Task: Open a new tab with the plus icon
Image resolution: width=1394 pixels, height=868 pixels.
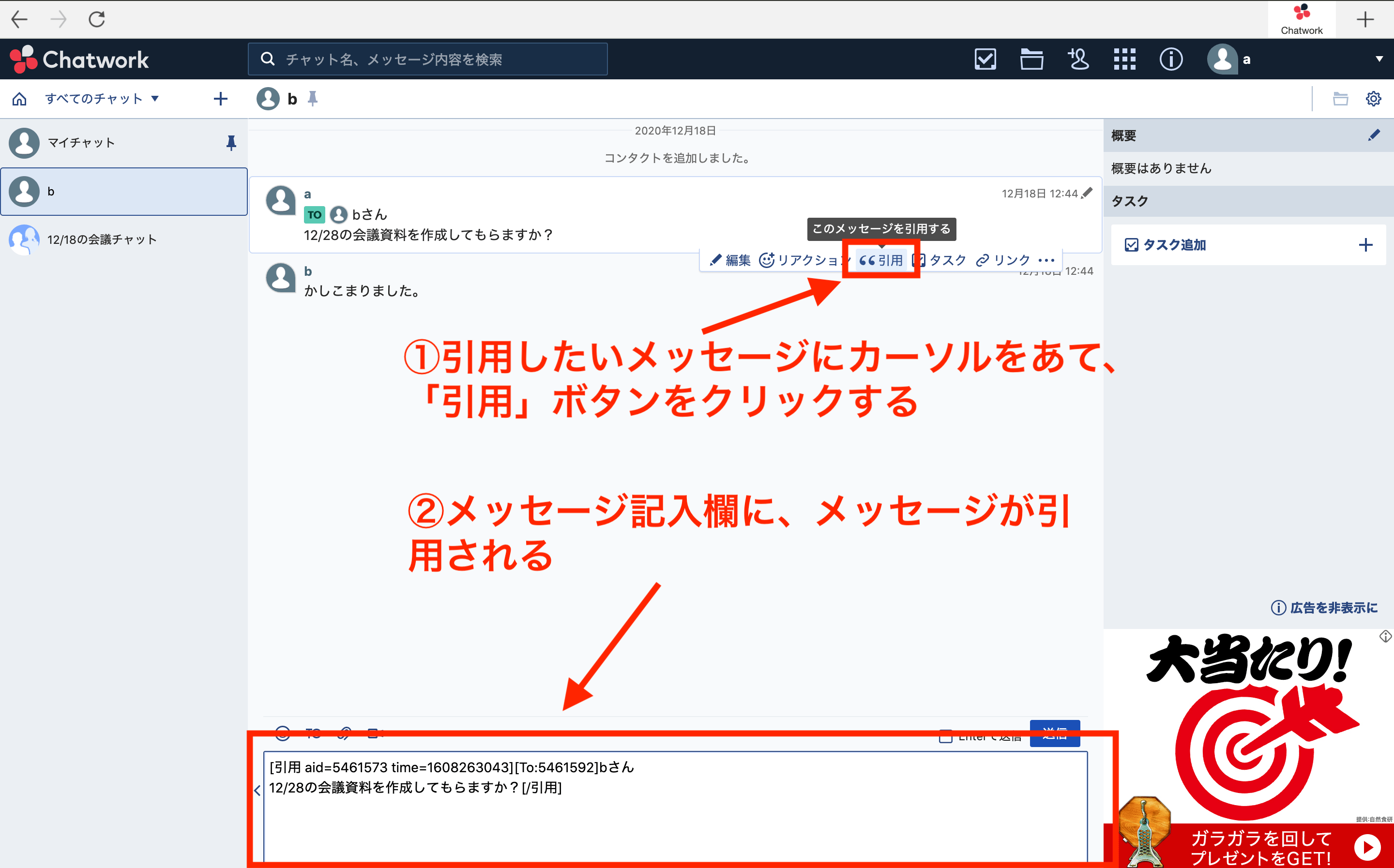Action: 1365,19
